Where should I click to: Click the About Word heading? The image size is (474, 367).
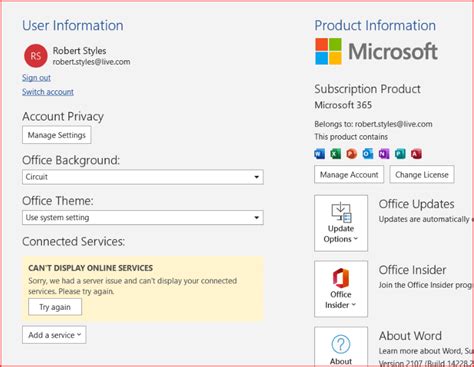click(x=410, y=336)
